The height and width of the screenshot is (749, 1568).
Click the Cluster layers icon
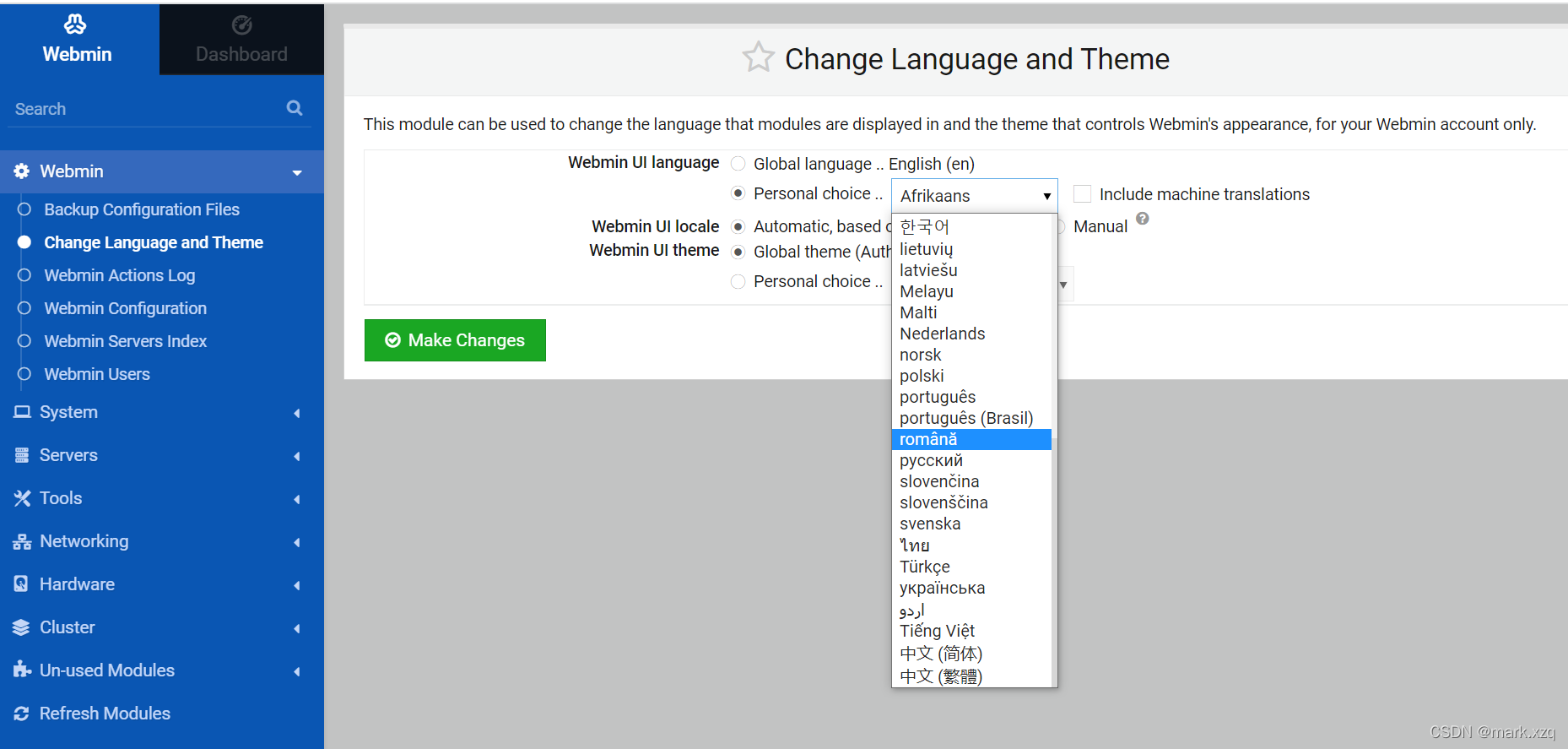click(x=22, y=627)
